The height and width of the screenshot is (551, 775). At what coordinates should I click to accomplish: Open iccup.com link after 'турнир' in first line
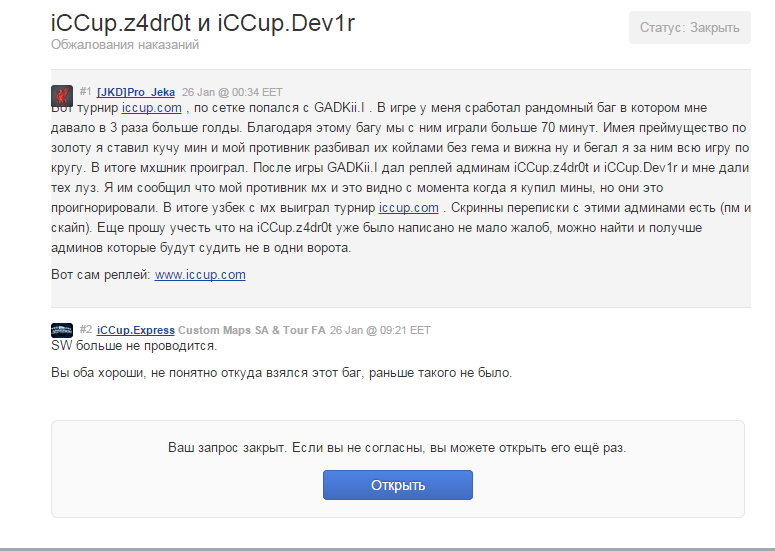pyautogui.click(x=152, y=108)
